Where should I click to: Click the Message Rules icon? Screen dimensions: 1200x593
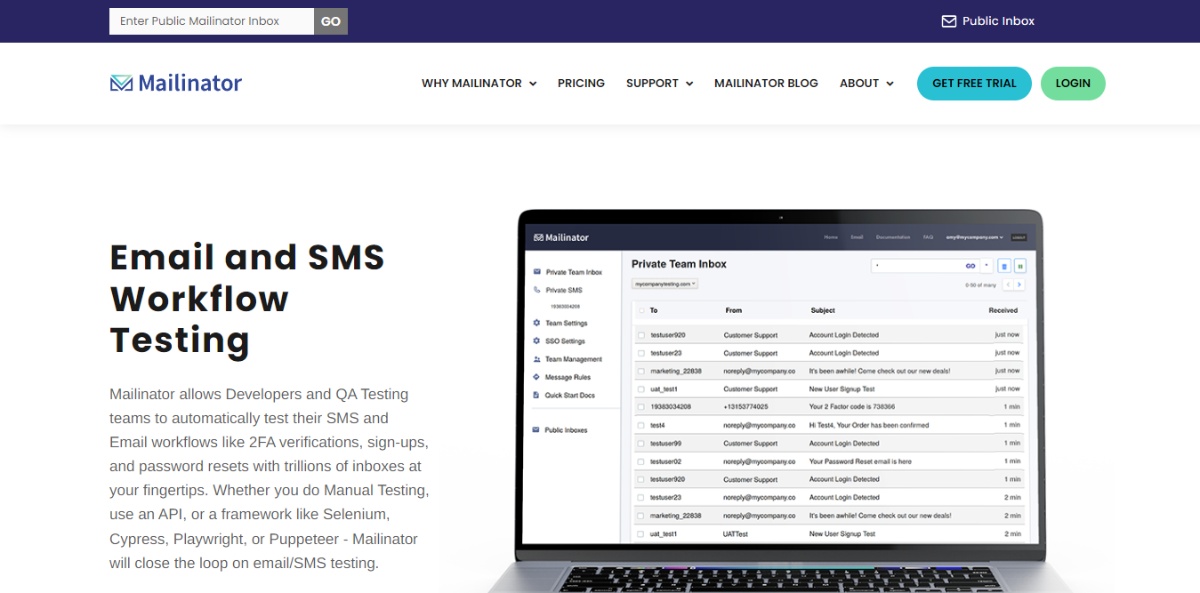(x=537, y=377)
